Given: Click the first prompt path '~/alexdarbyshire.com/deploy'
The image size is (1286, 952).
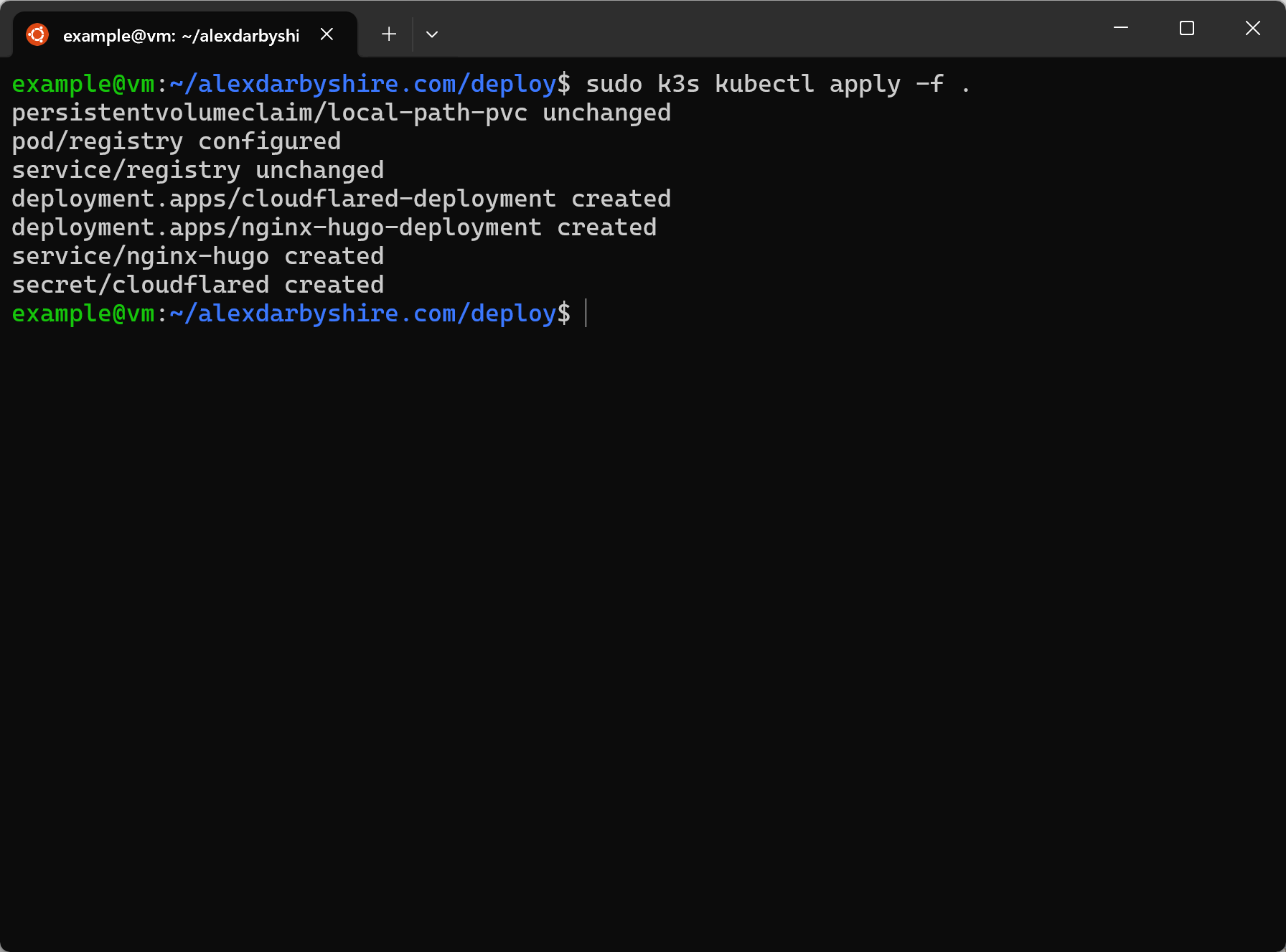Looking at the screenshot, I should pos(363,84).
